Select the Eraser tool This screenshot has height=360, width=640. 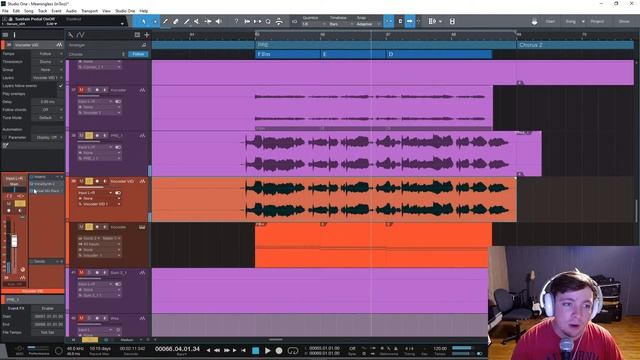click(x=176, y=21)
